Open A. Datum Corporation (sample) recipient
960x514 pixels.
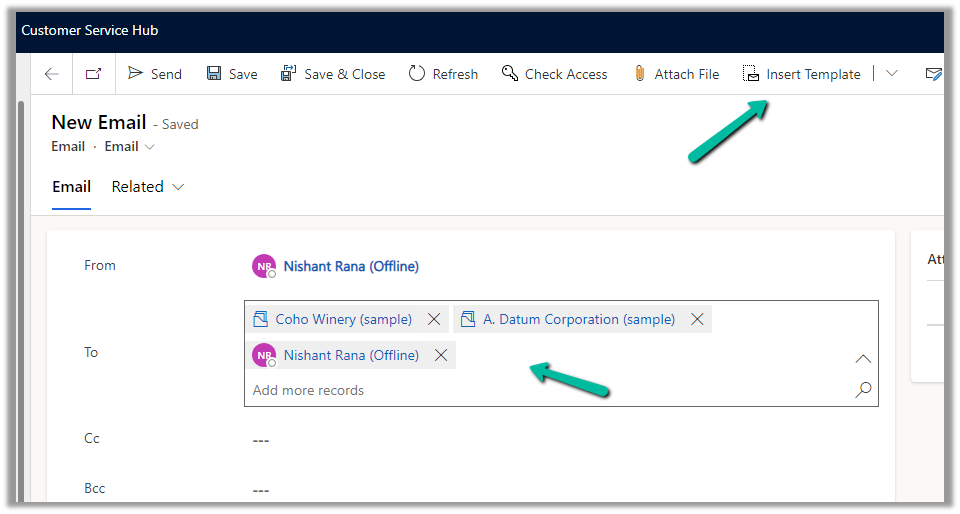(x=579, y=319)
